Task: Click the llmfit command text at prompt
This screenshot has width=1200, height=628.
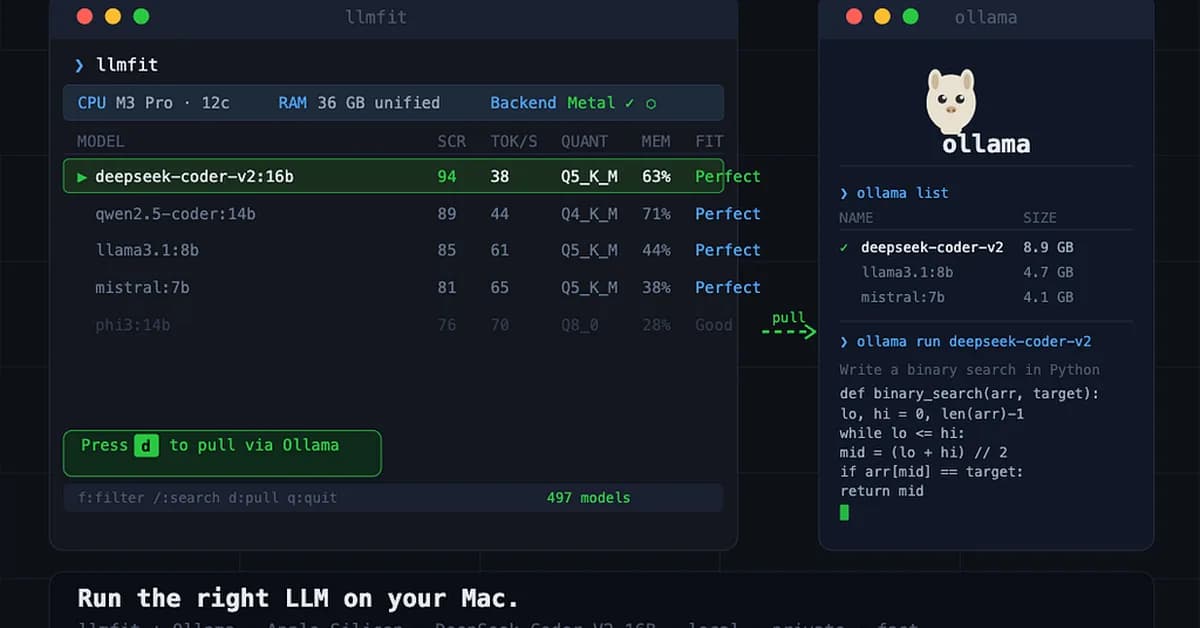Action: click(x=127, y=65)
